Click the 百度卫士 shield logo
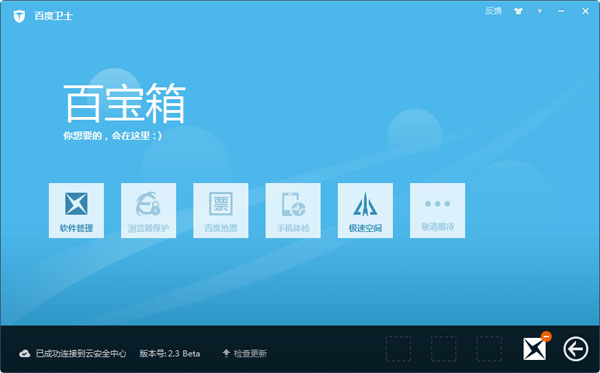The image size is (600, 373). [x=19, y=16]
